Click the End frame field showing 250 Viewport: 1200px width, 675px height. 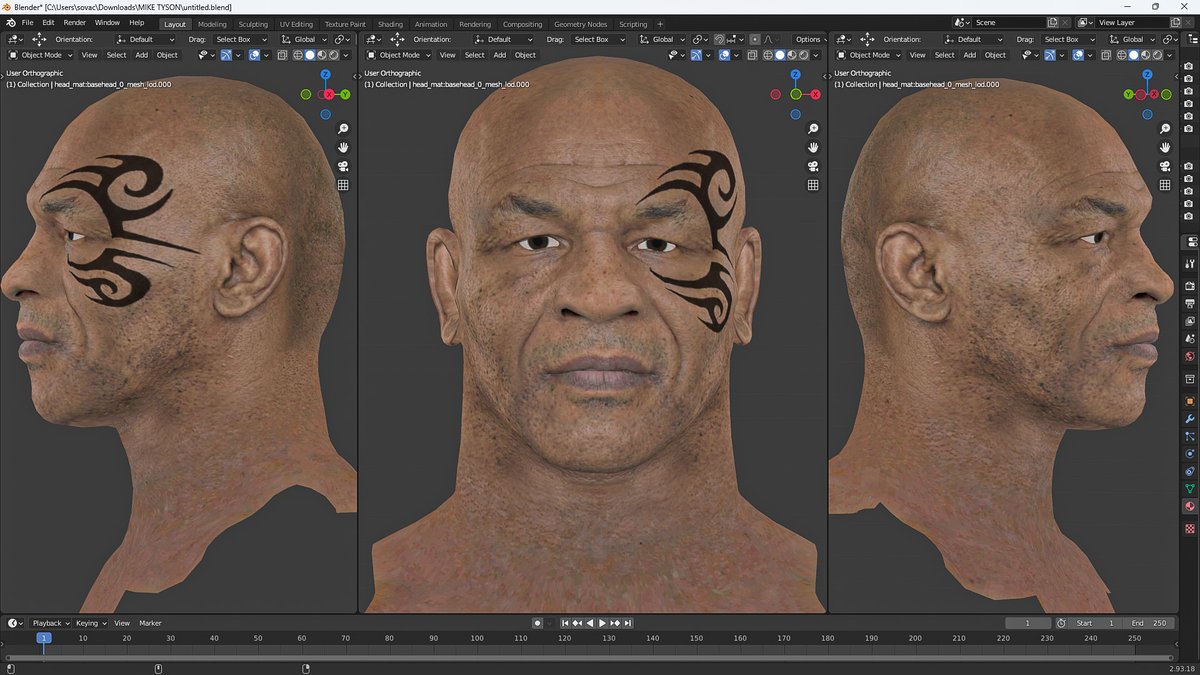pyautogui.click(x=1150, y=623)
